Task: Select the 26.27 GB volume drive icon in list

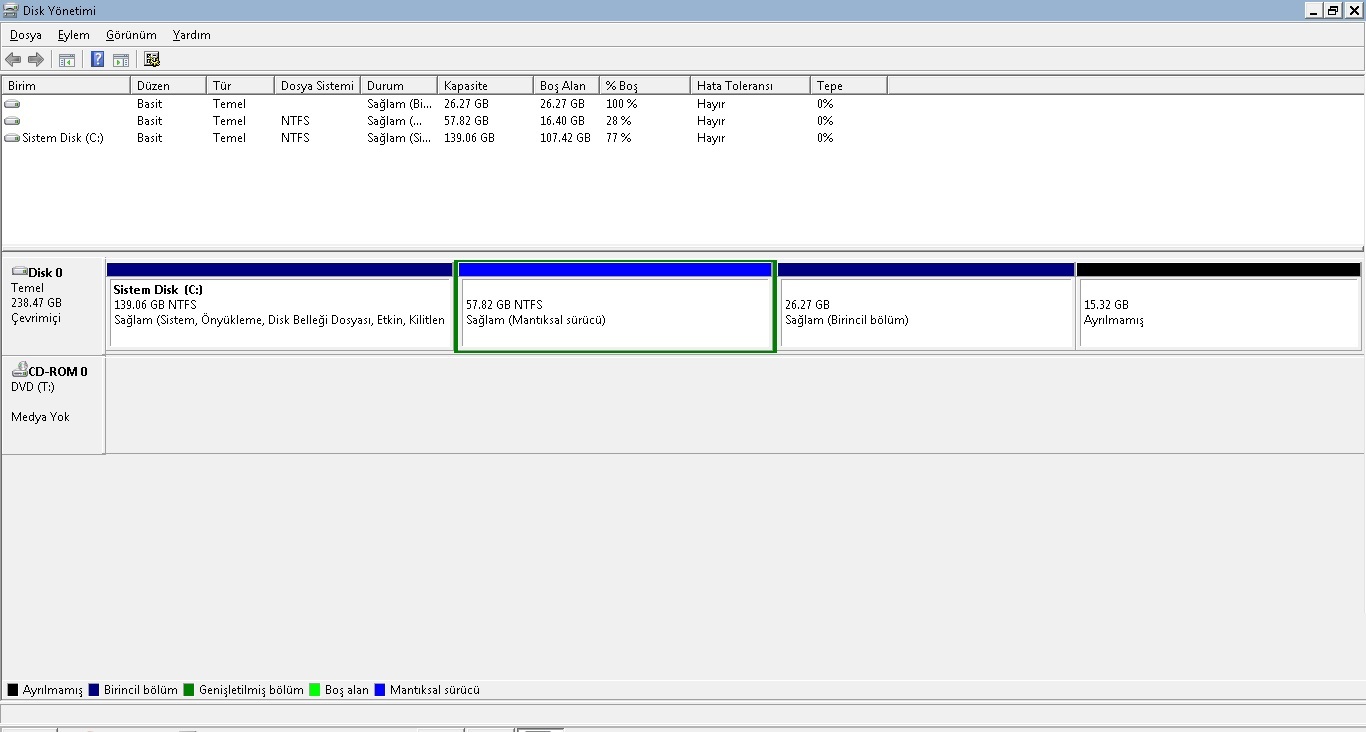Action: (x=12, y=104)
